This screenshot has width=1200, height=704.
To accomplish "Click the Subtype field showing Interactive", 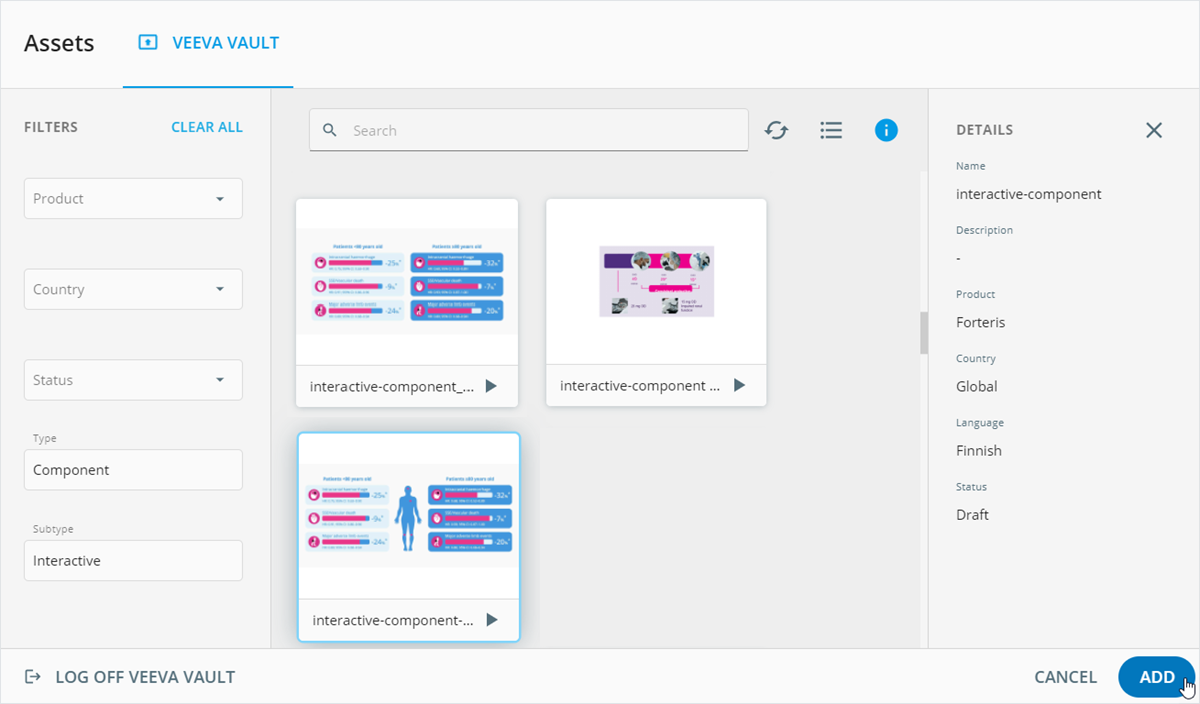I will 133,561.
